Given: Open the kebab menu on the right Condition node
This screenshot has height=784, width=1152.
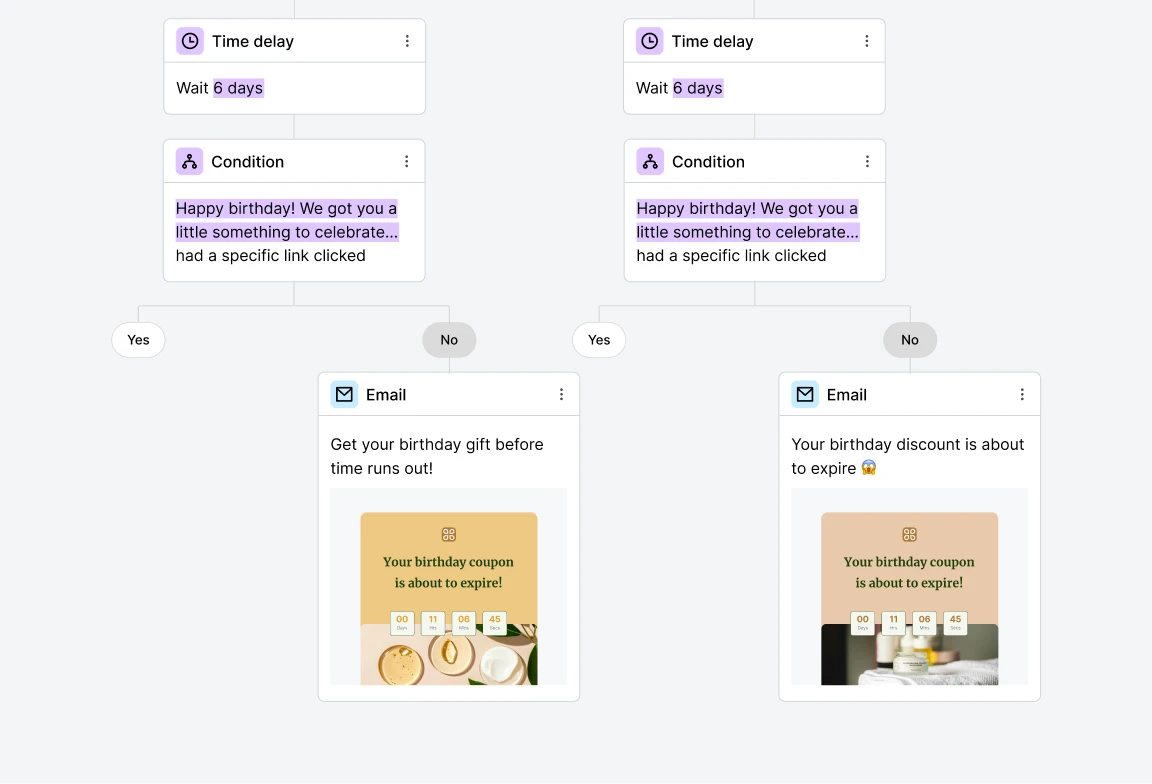Looking at the screenshot, I should 867,161.
